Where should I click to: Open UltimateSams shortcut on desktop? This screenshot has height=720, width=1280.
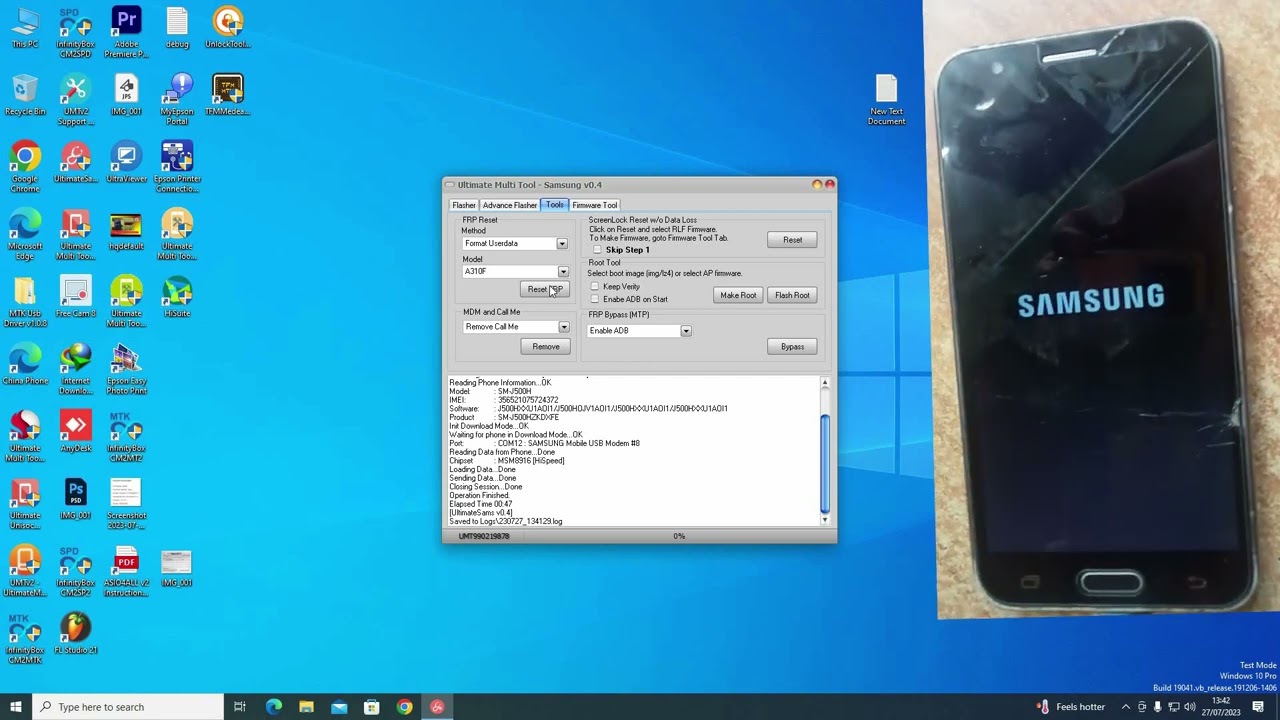point(76,162)
